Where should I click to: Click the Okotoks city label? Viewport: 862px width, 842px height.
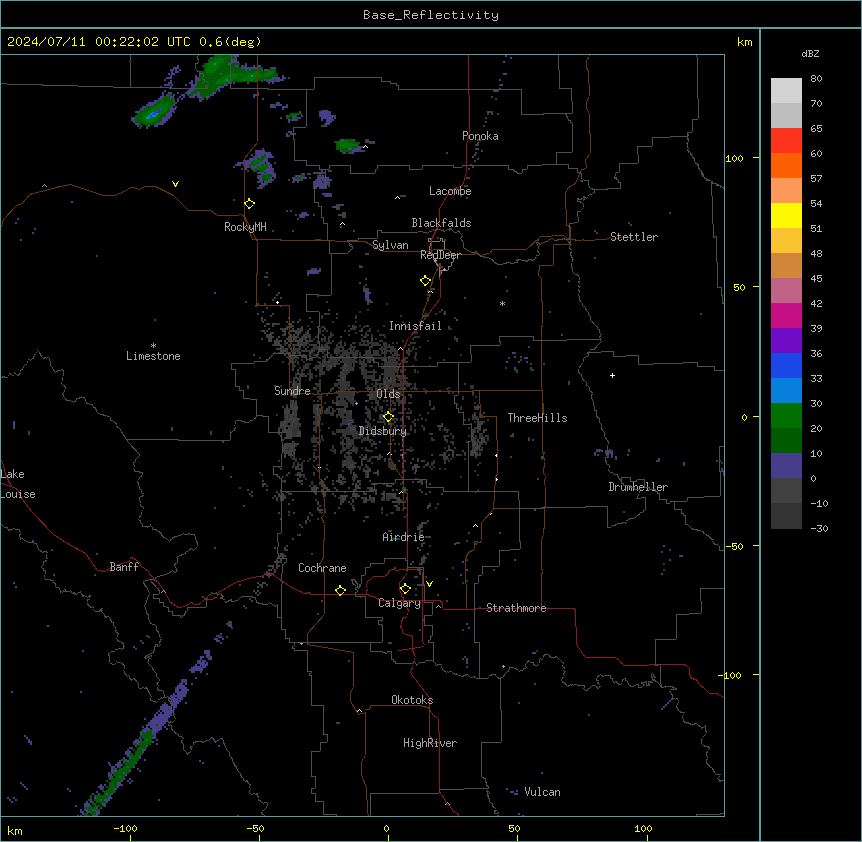coord(412,700)
